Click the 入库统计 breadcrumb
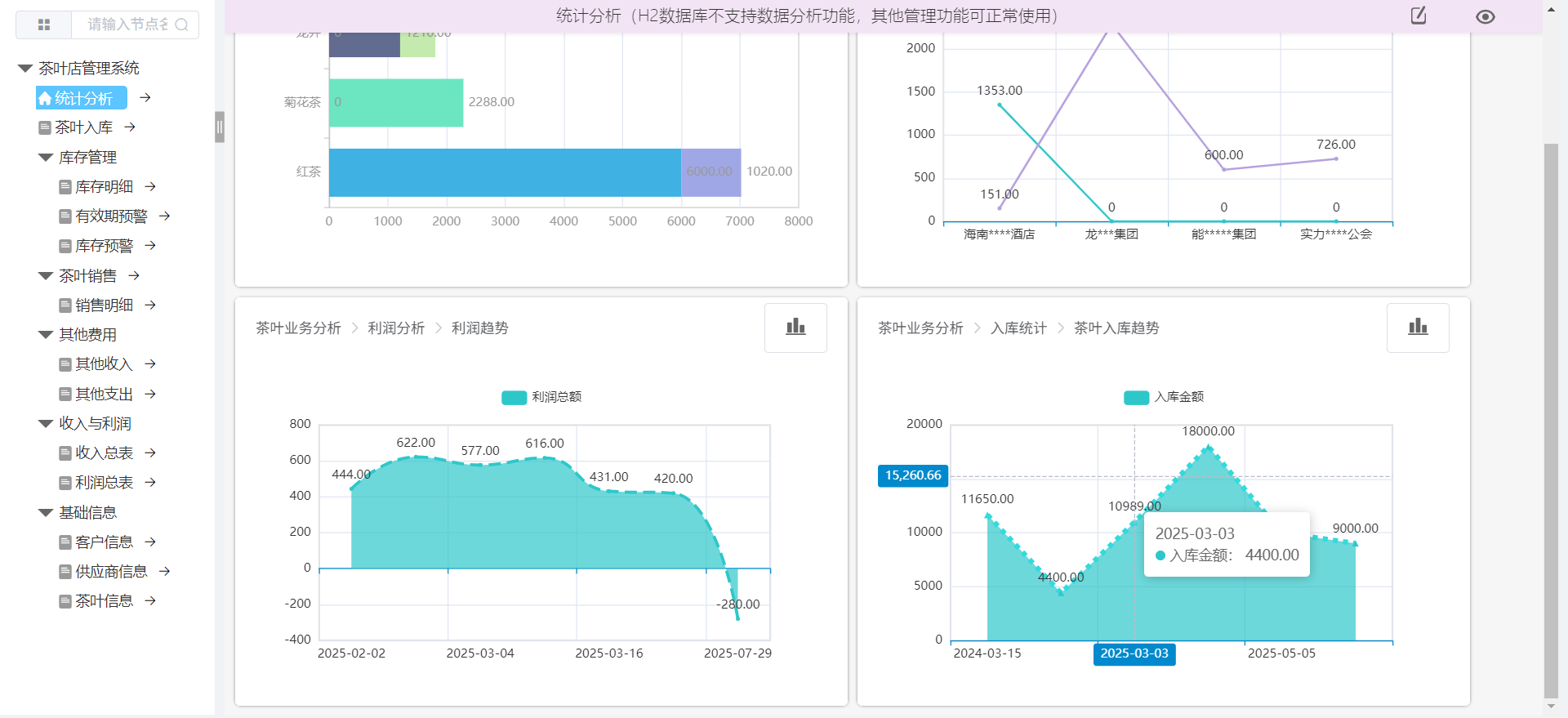Image resolution: width=1568 pixels, height=718 pixels. tap(1018, 328)
